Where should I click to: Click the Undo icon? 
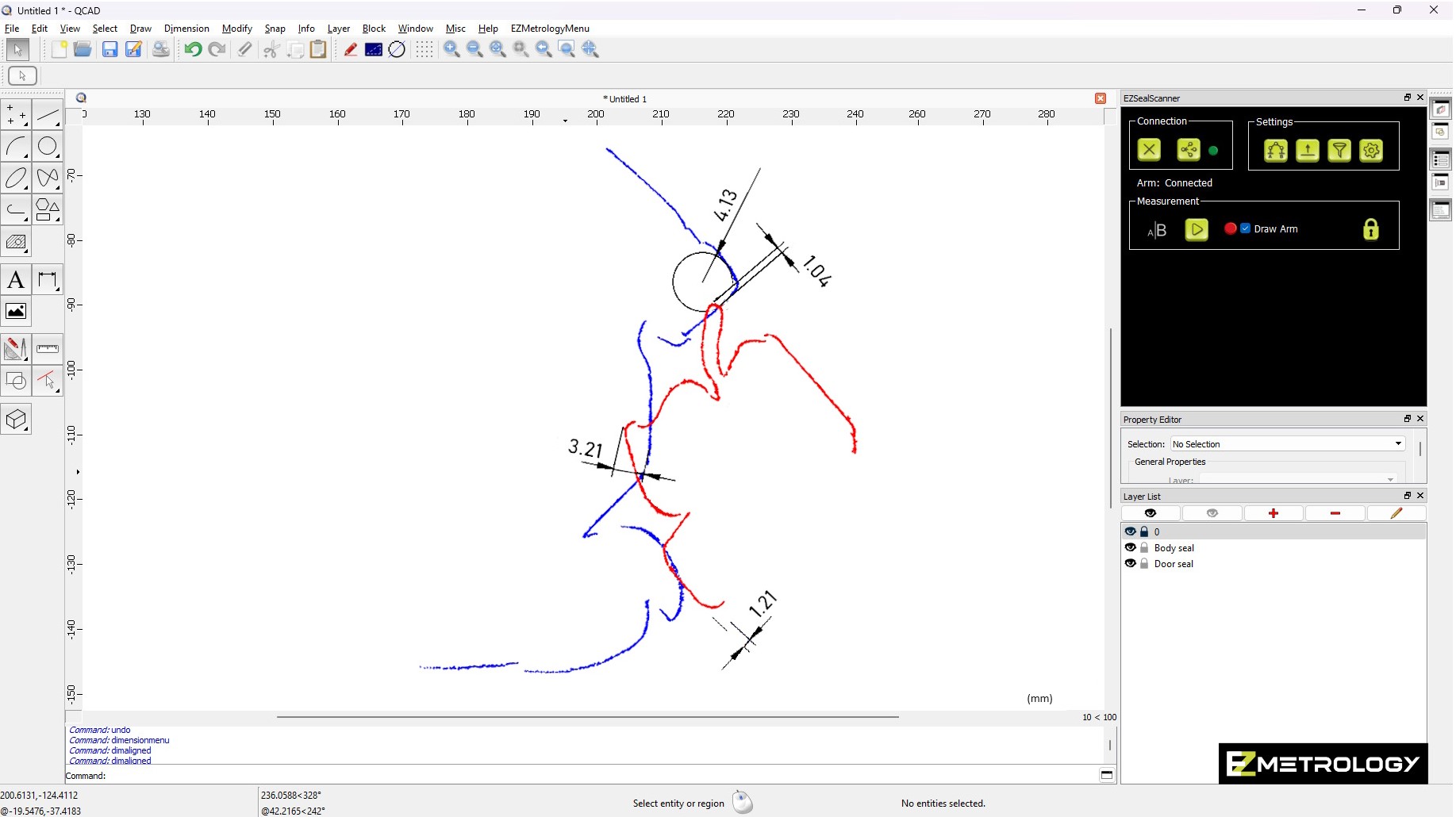193,50
